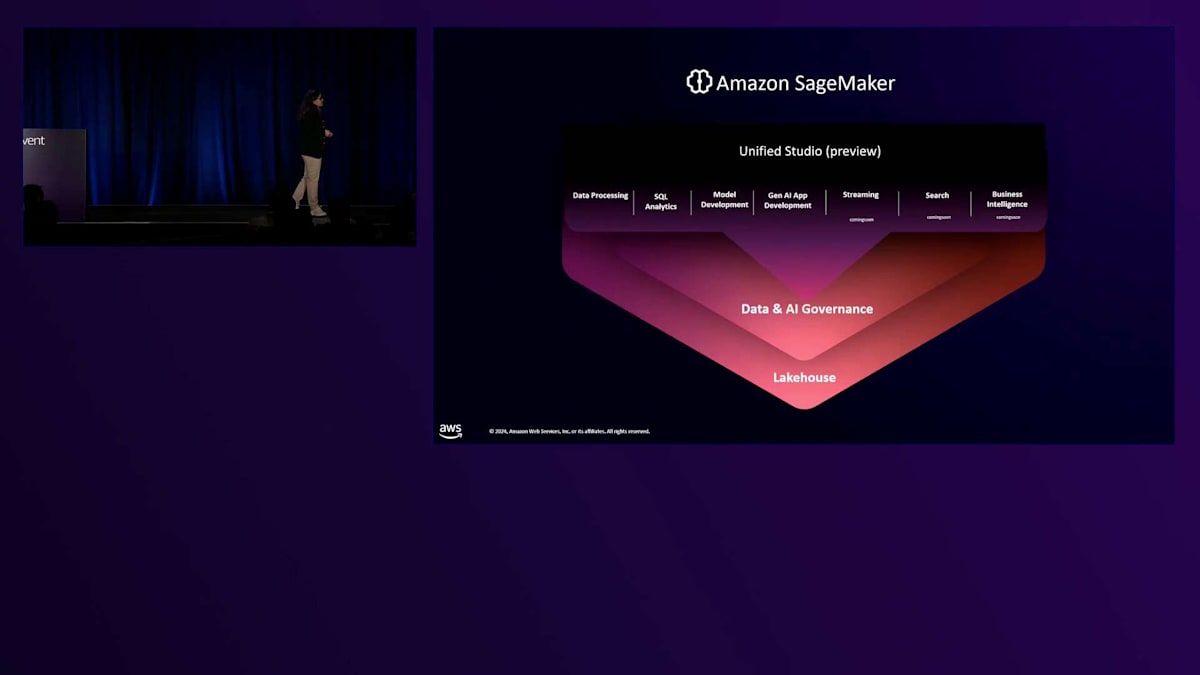Click the Amazon SageMaker brain logo icon
This screenshot has width=1200, height=675.
coord(699,82)
